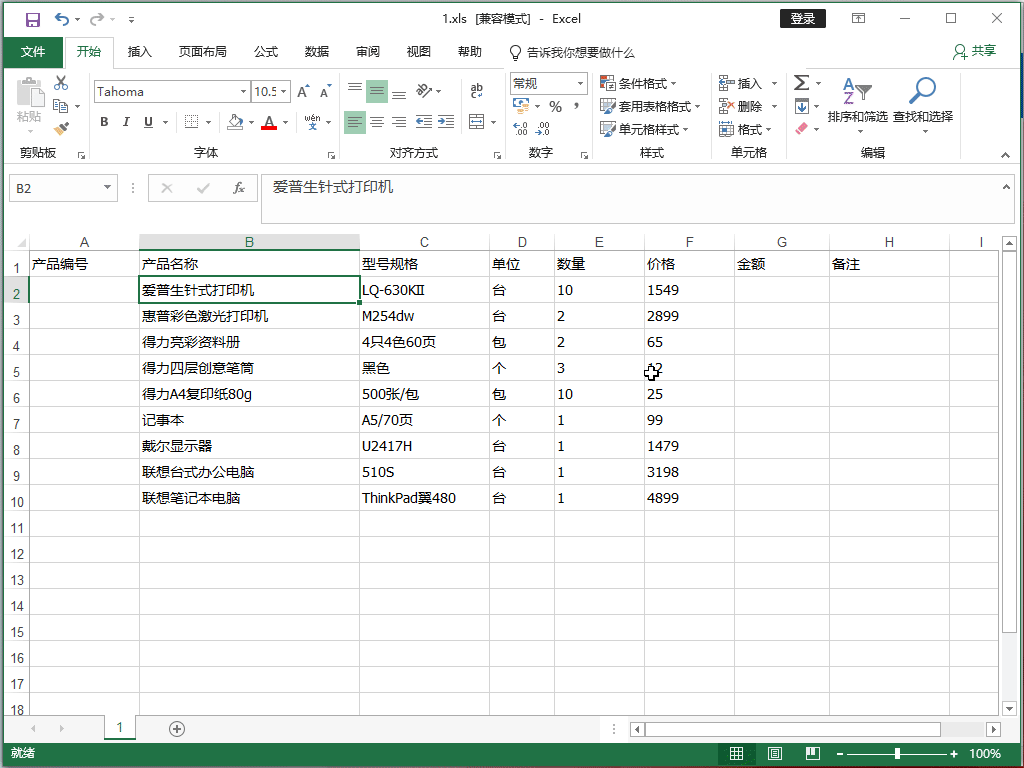This screenshot has height=768, width=1024.
Task: Switch to the 公式 Formulas tab
Action: [266, 52]
